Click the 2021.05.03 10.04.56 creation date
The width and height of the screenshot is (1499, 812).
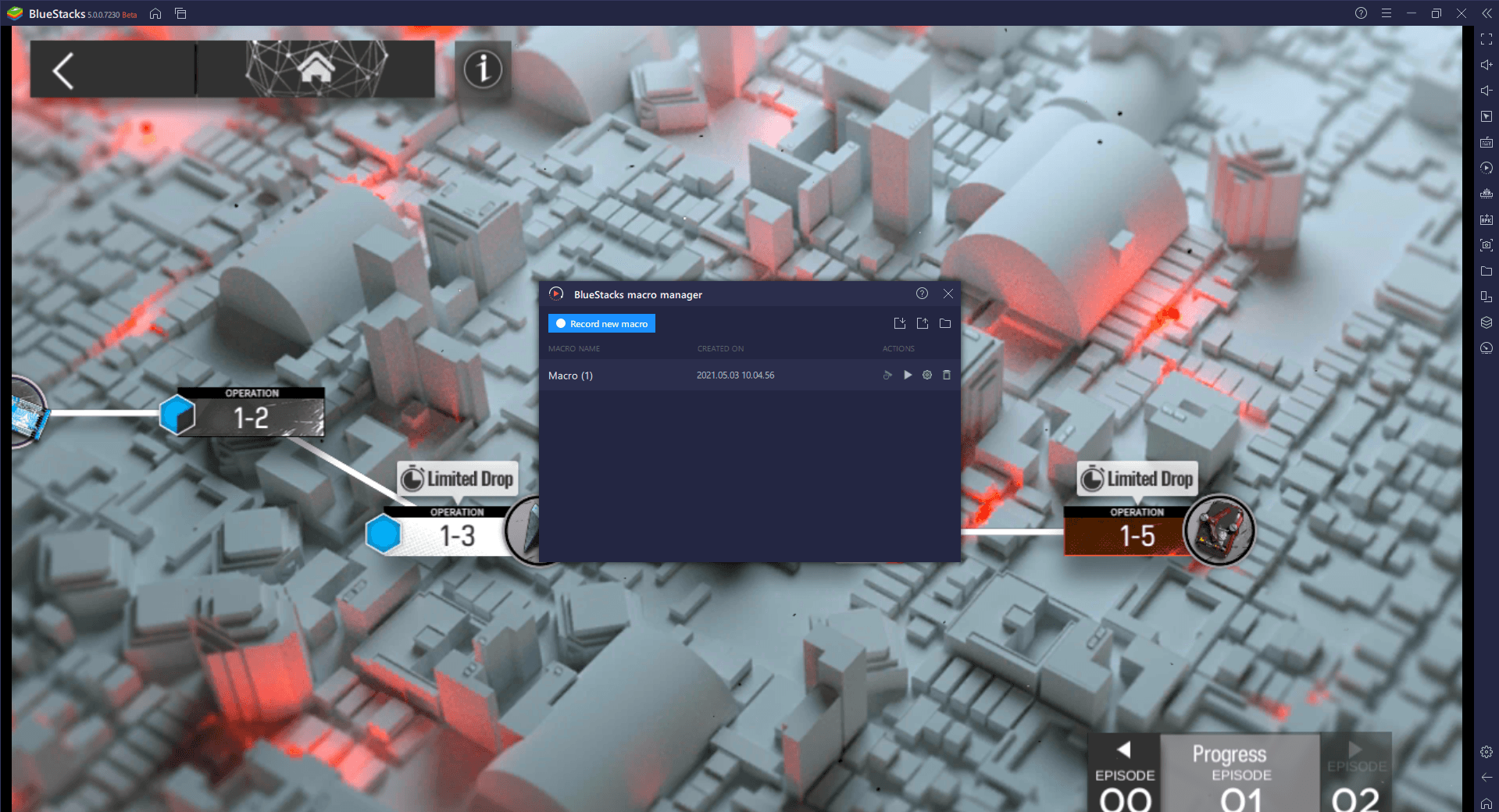(736, 376)
